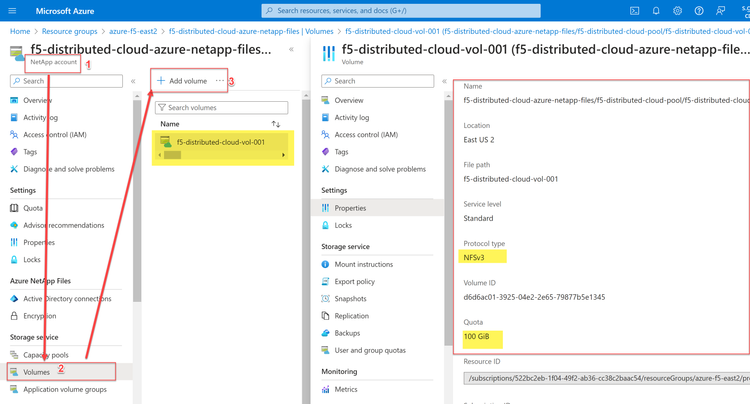Open the notifications bell
Image resolution: width=750 pixels, height=404 pixels.
click(656, 11)
